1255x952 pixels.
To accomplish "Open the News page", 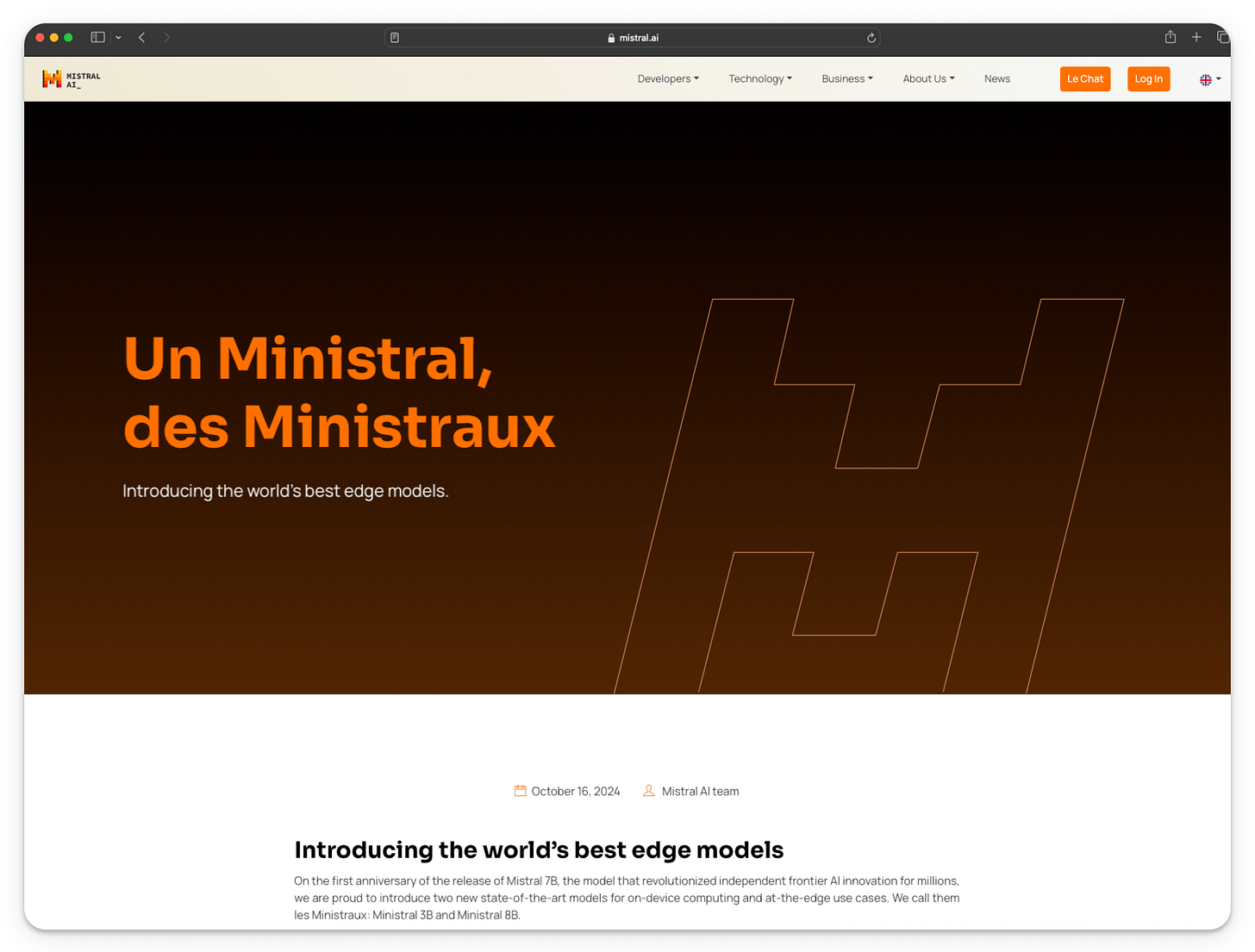I will (997, 78).
